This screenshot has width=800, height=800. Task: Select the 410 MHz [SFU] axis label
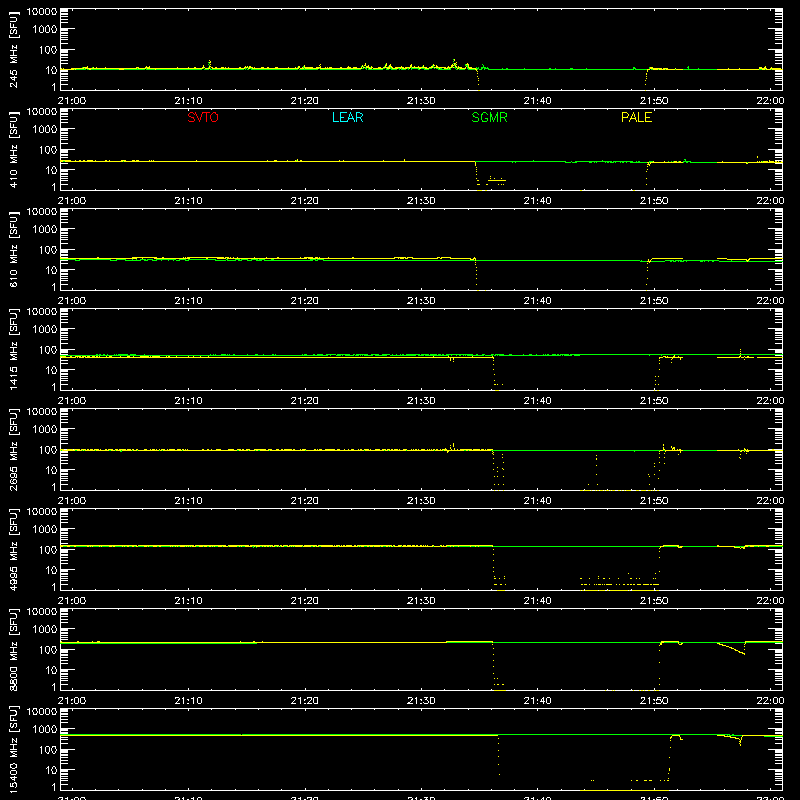13,149
